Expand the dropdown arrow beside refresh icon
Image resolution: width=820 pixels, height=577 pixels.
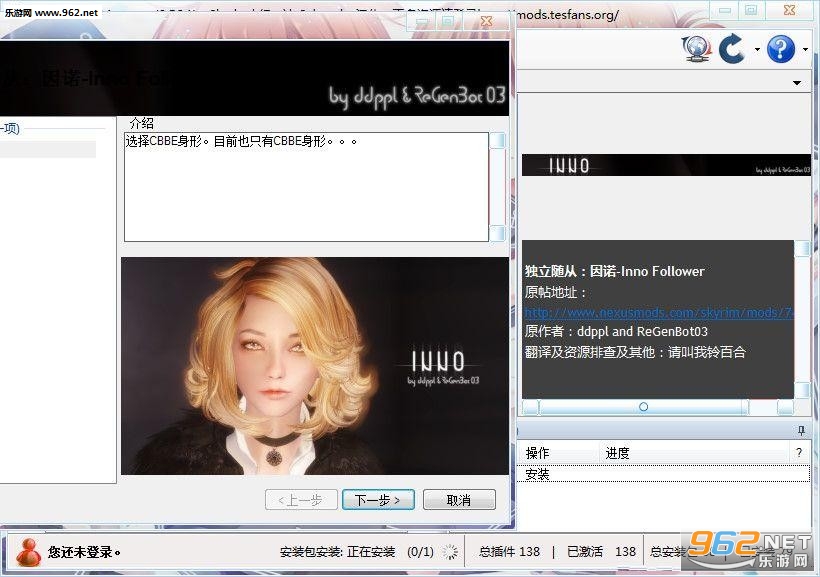(757, 50)
